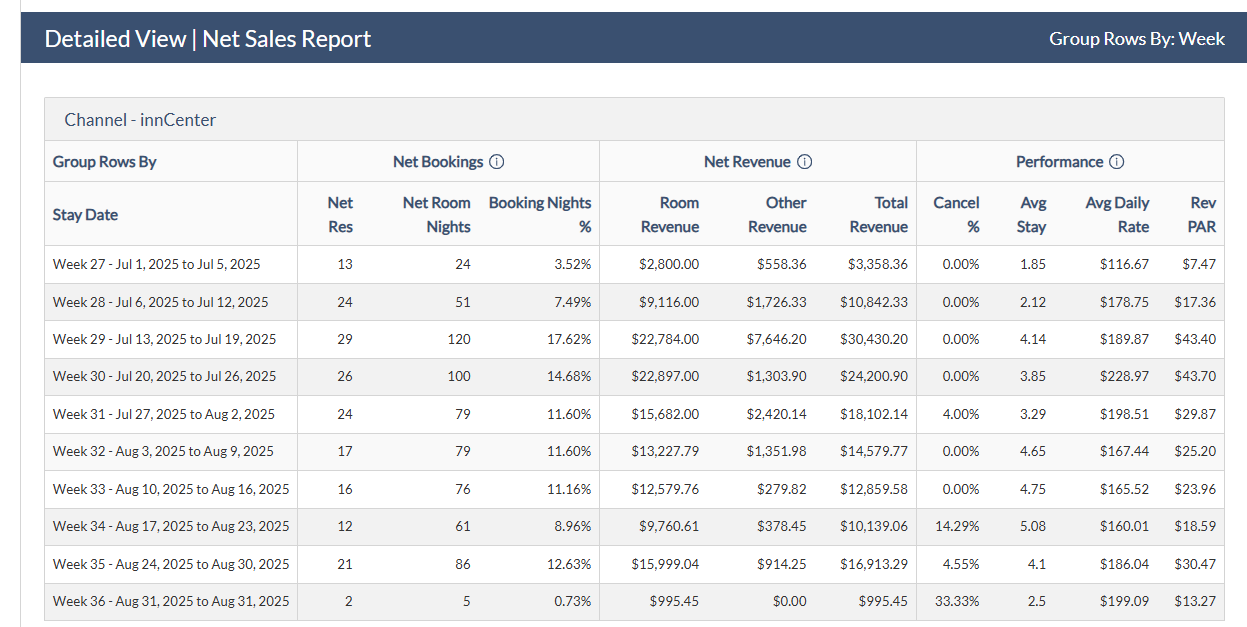Click Week 27 total revenue $3,358.36
The width and height of the screenshot is (1247, 627).
(878, 264)
